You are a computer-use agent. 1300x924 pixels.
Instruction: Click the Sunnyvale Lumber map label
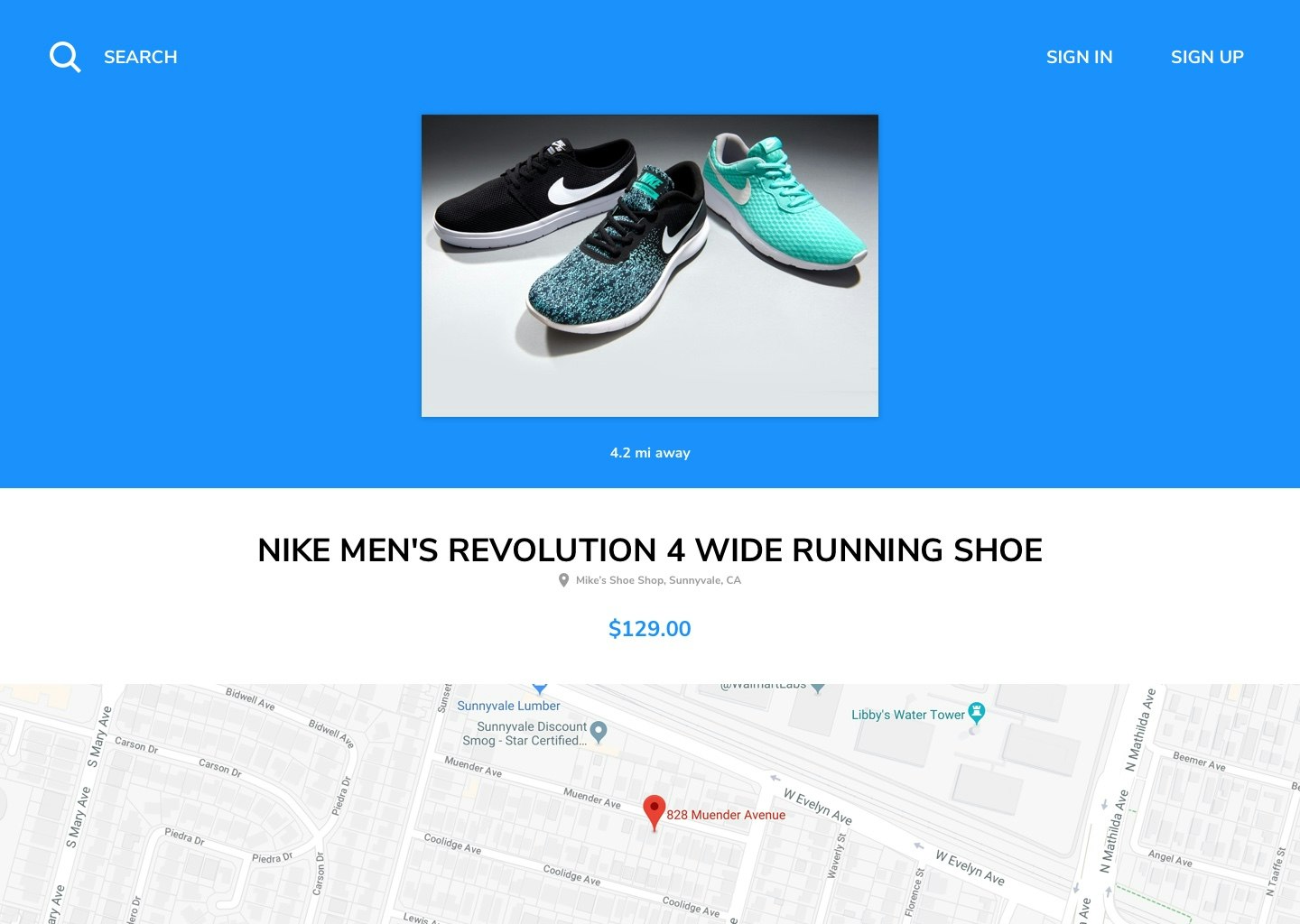(x=508, y=706)
